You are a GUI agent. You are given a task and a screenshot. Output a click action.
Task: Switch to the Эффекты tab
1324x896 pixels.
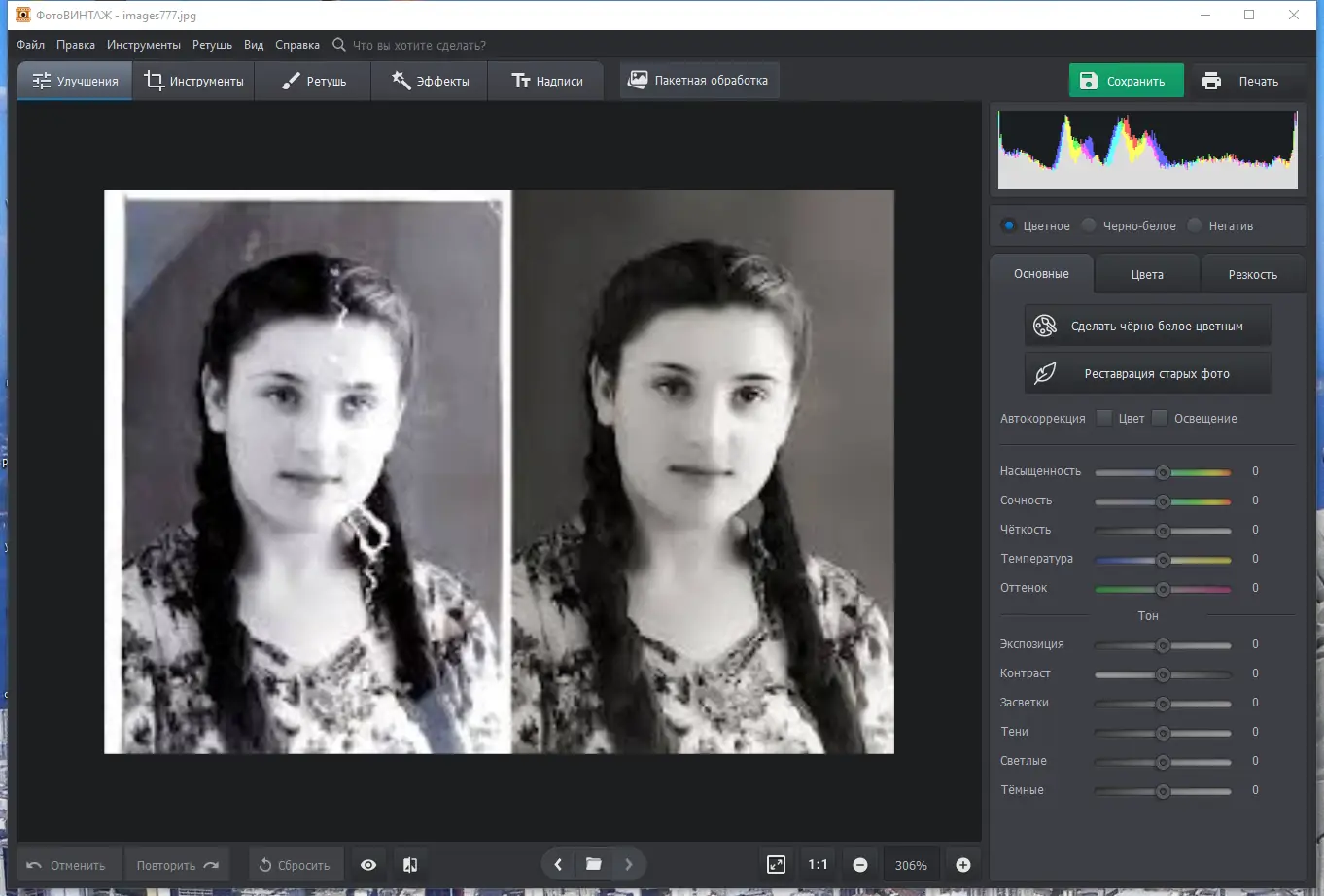430,82
